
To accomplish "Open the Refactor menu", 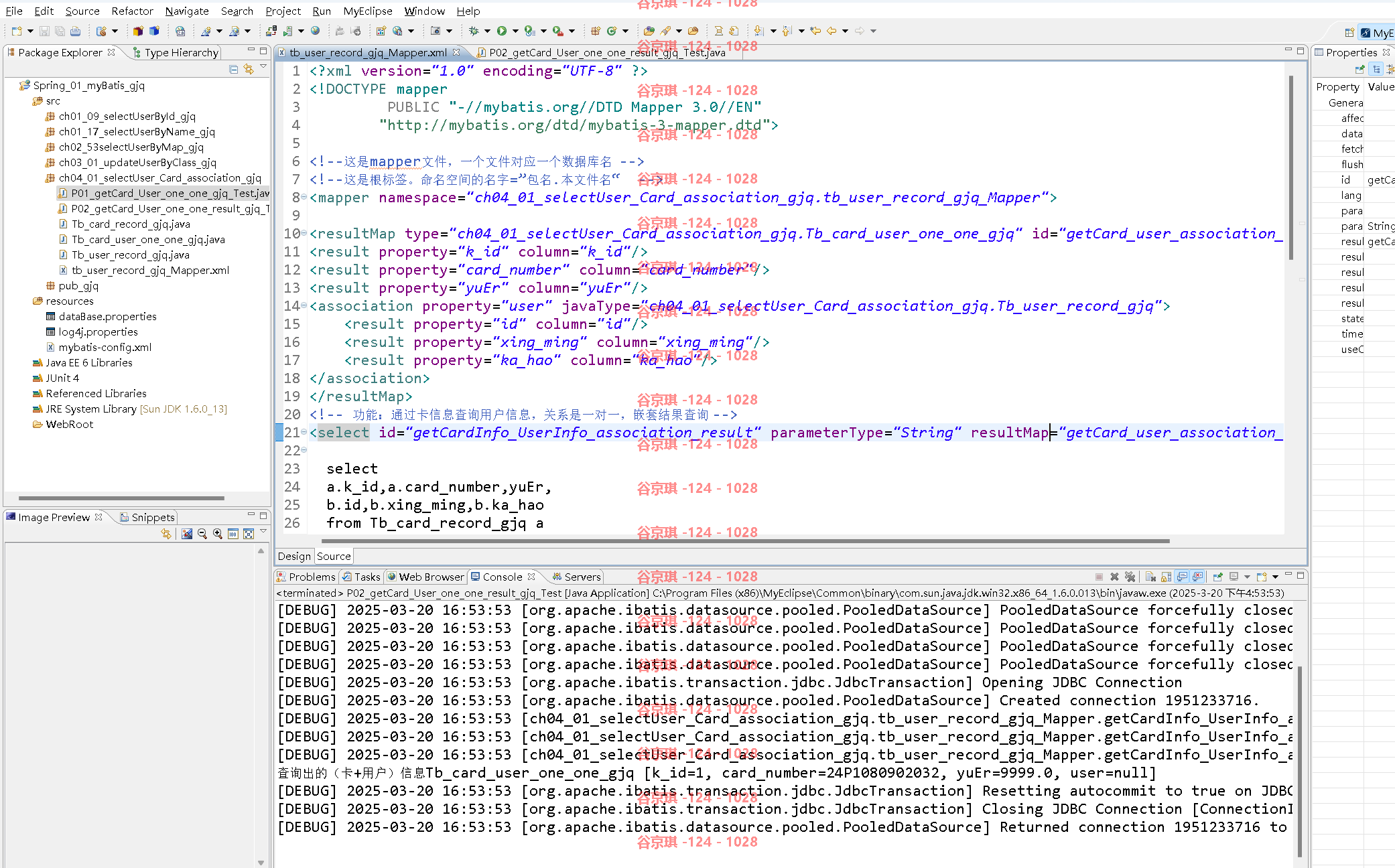I will pyautogui.click(x=132, y=11).
